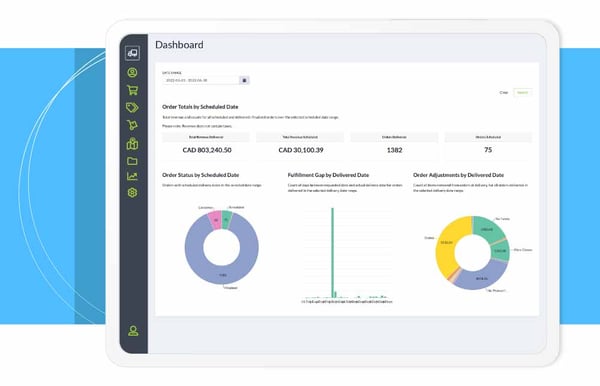Viewport: 600px width, 386px height.
Task: Select the CAD 803,240.50 revenue value
Action: (207, 150)
